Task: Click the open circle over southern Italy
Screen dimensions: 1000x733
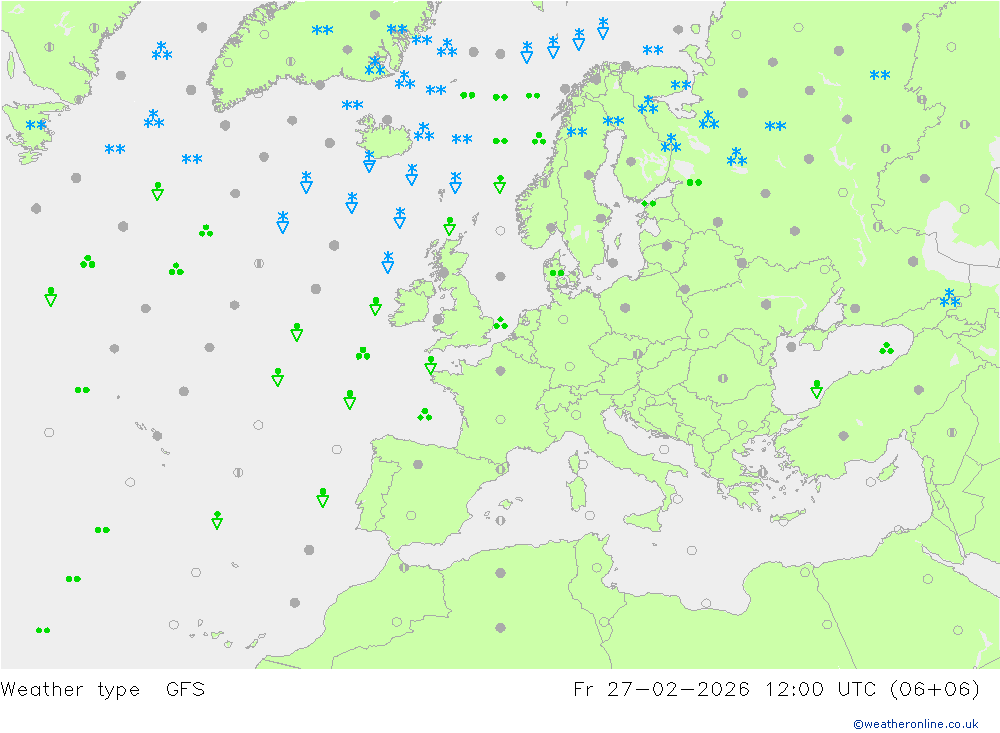Action: [x=677, y=499]
